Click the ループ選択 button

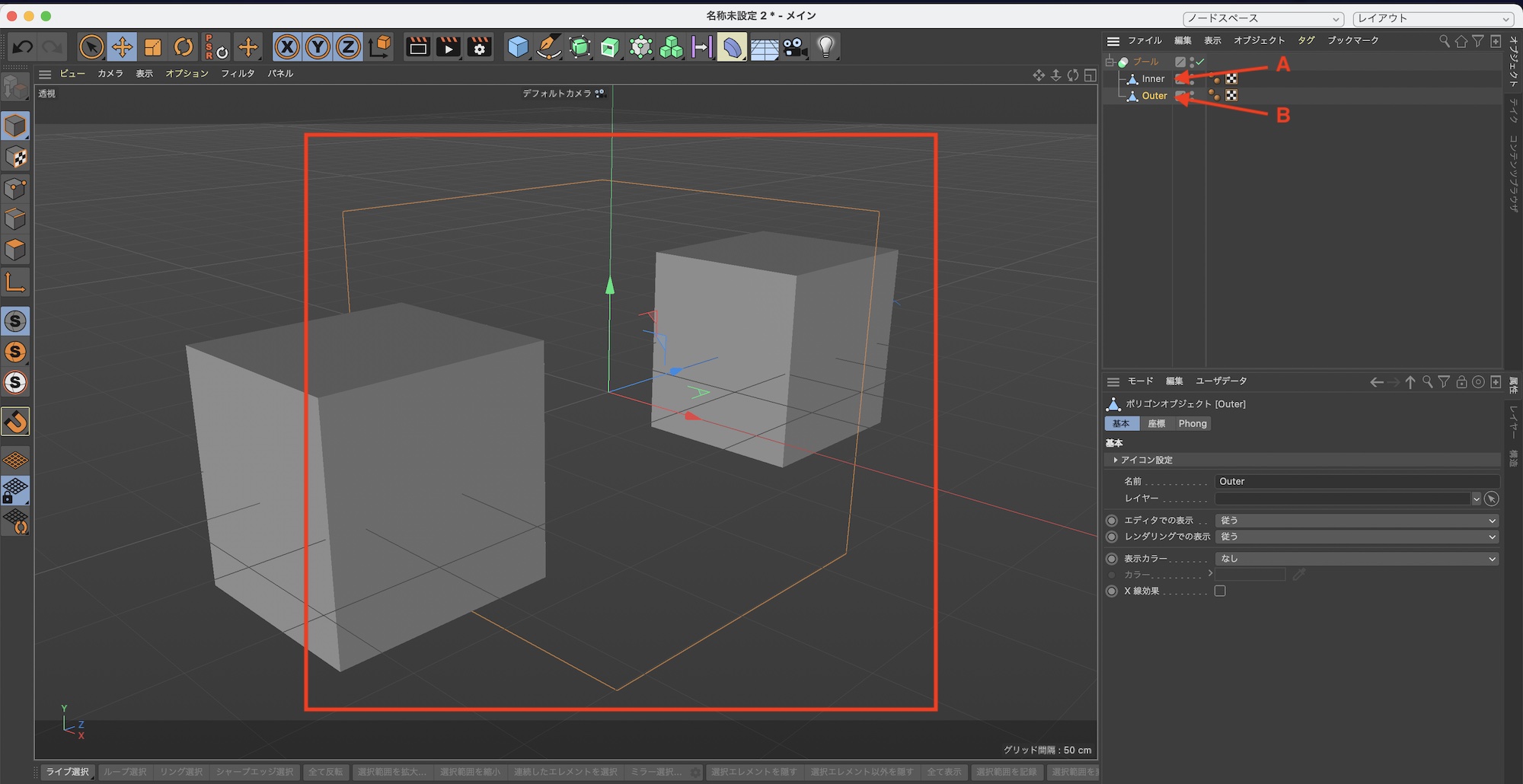(x=125, y=772)
